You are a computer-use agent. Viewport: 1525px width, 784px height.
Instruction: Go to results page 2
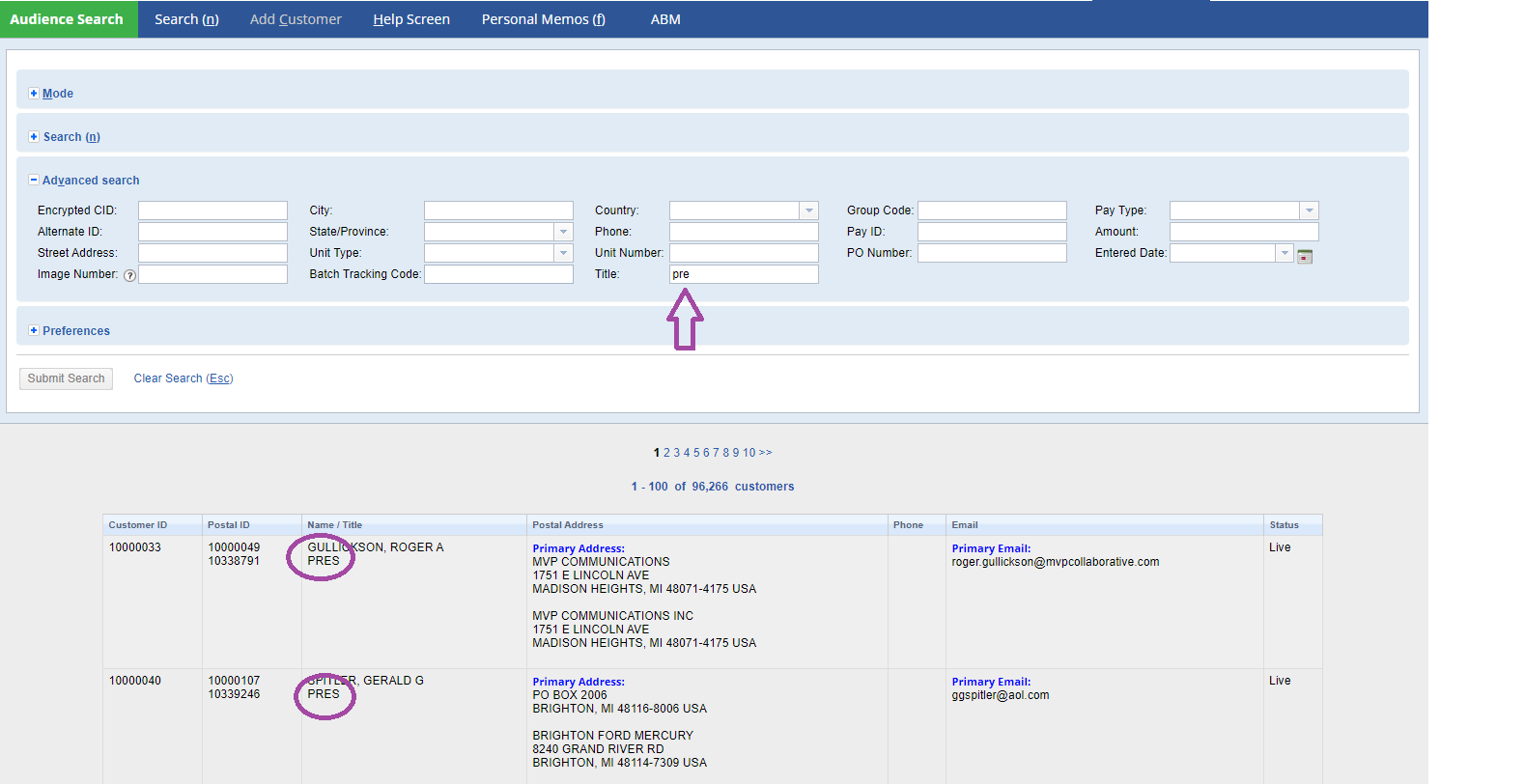point(666,453)
